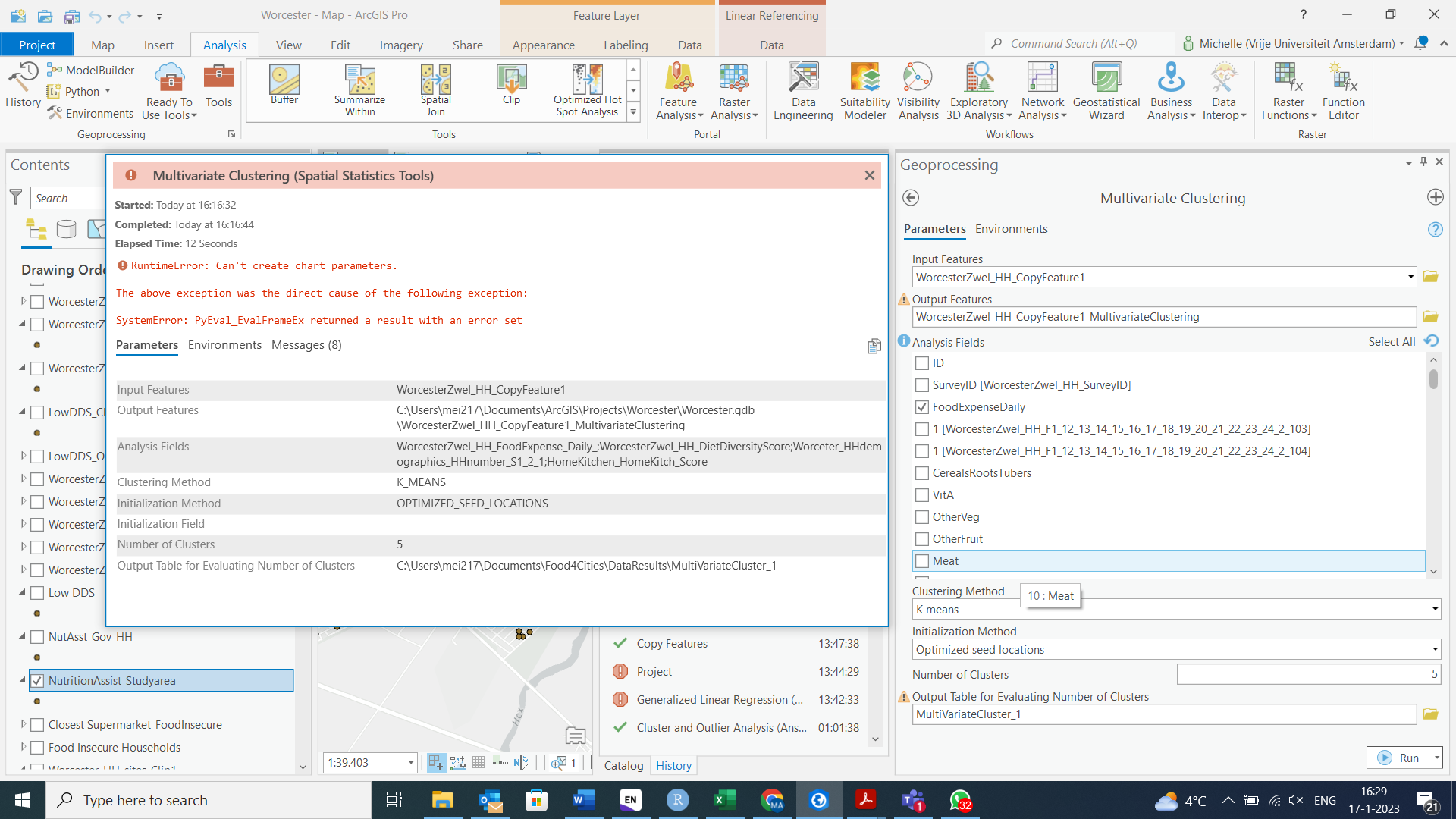Check the Meat analysis field
This screenshot has height=819, width=1456.
coord(922,561)
